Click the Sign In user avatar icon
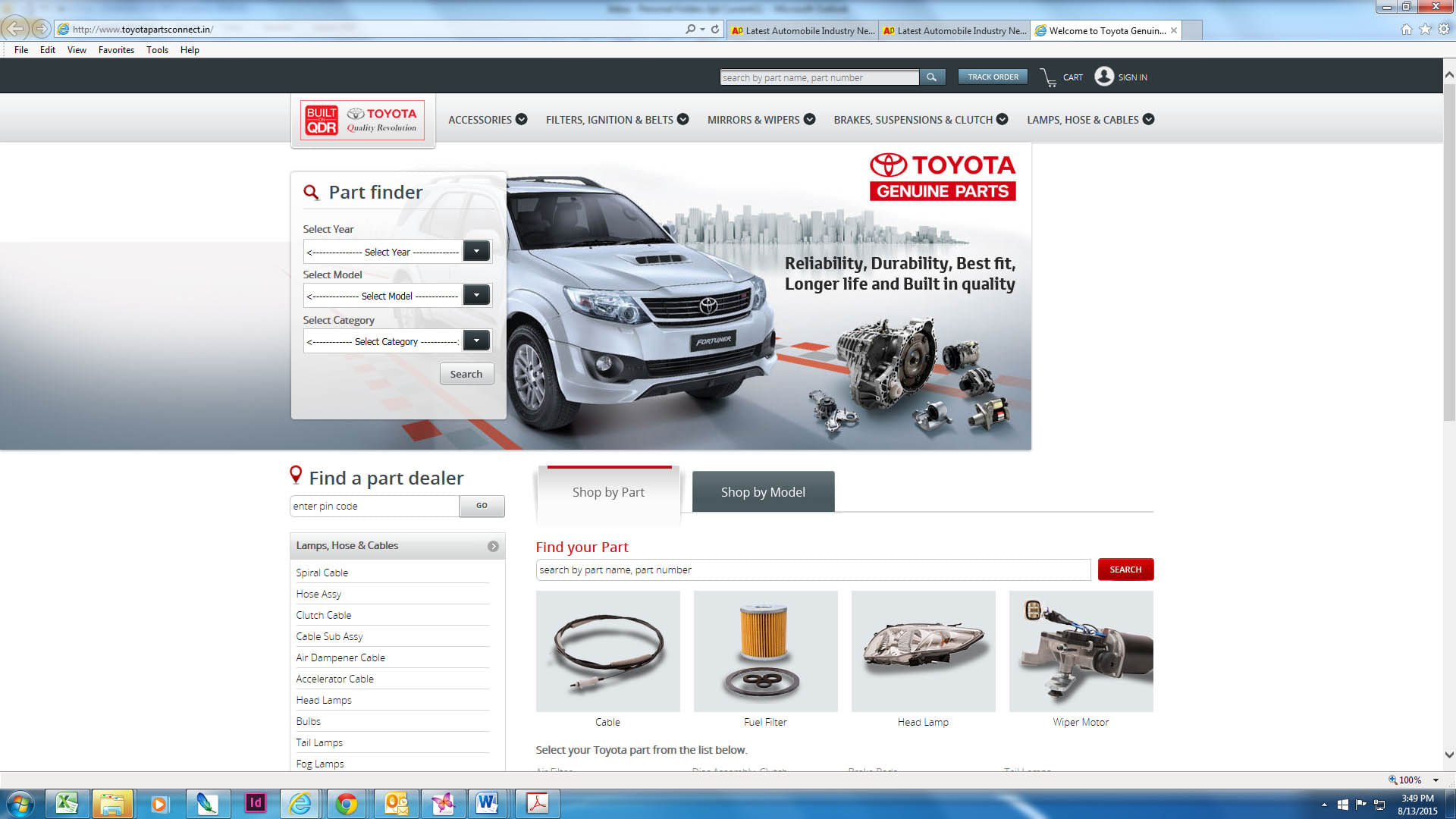The image size is (1456, 819). tap(1104, 77)
